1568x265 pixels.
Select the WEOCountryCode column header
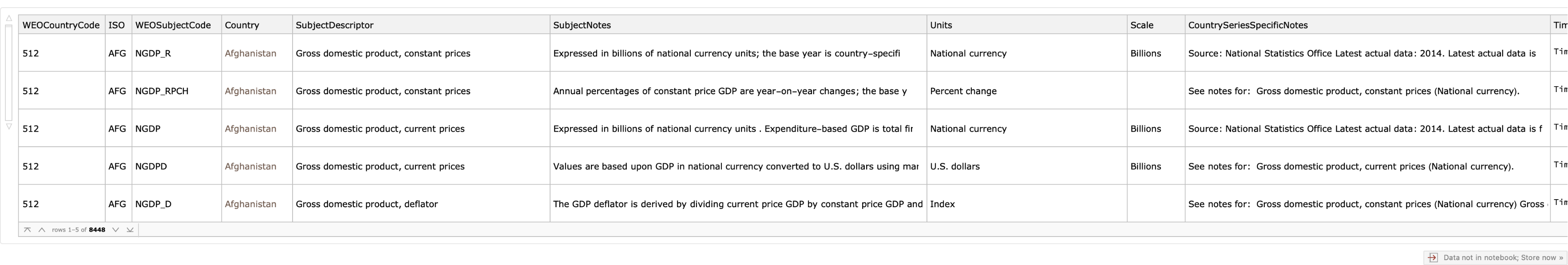point(61,25)
